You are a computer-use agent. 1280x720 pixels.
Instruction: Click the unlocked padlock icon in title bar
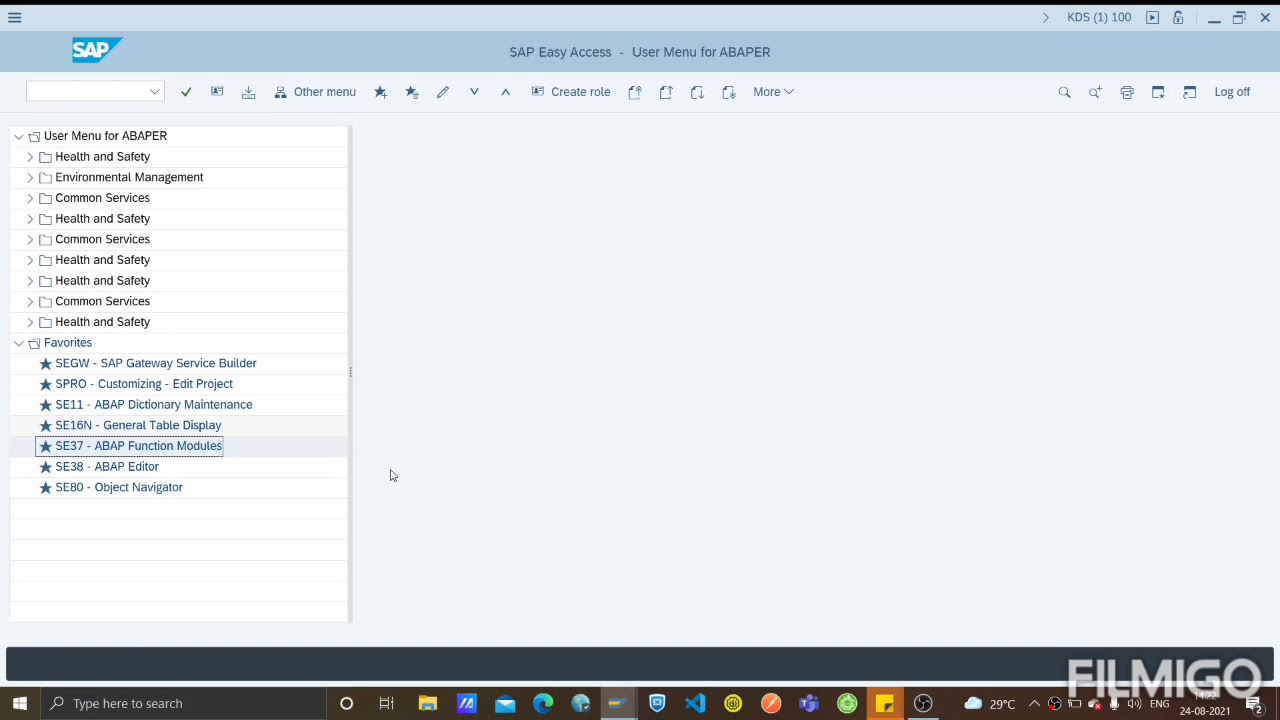pyautogui.click(x=1179, y=17)
